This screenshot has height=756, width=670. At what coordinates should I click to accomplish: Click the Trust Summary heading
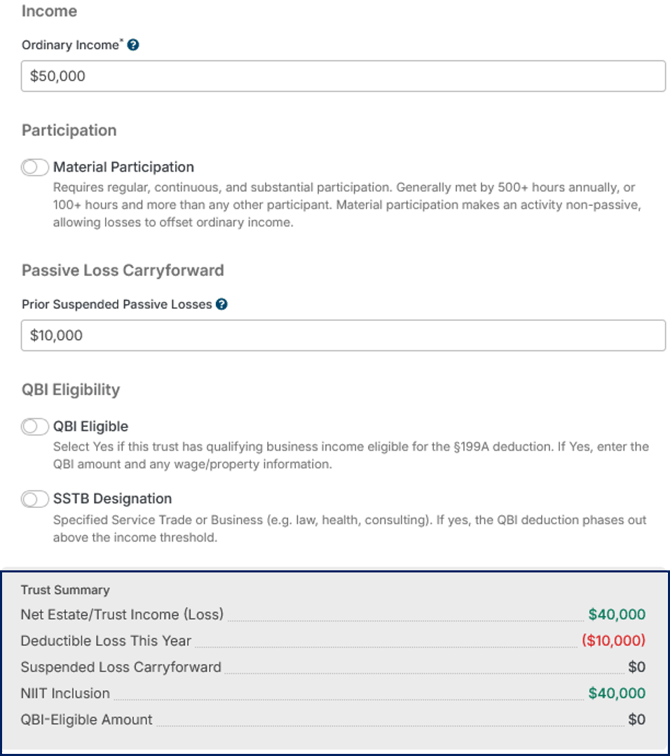tap(65, 590)
